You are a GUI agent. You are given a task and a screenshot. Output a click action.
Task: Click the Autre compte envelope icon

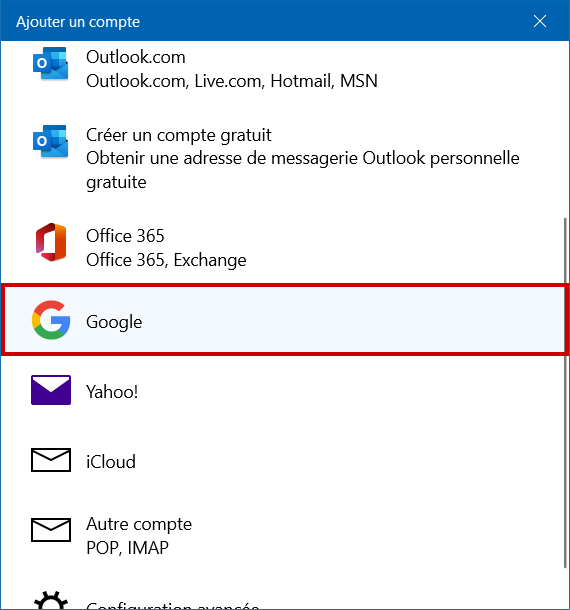point(51,530)
